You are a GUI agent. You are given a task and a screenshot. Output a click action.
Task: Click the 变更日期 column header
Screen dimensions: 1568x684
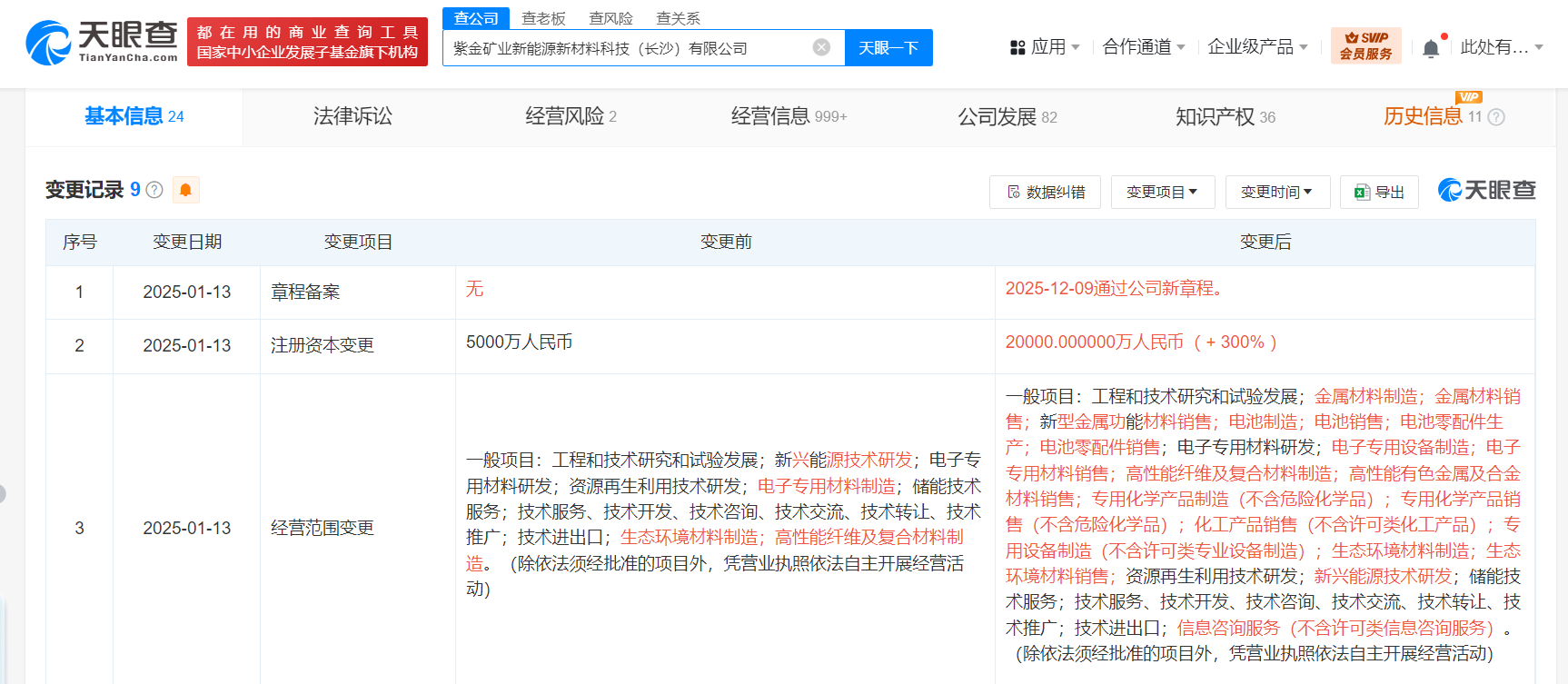click(x=187, y=242)
